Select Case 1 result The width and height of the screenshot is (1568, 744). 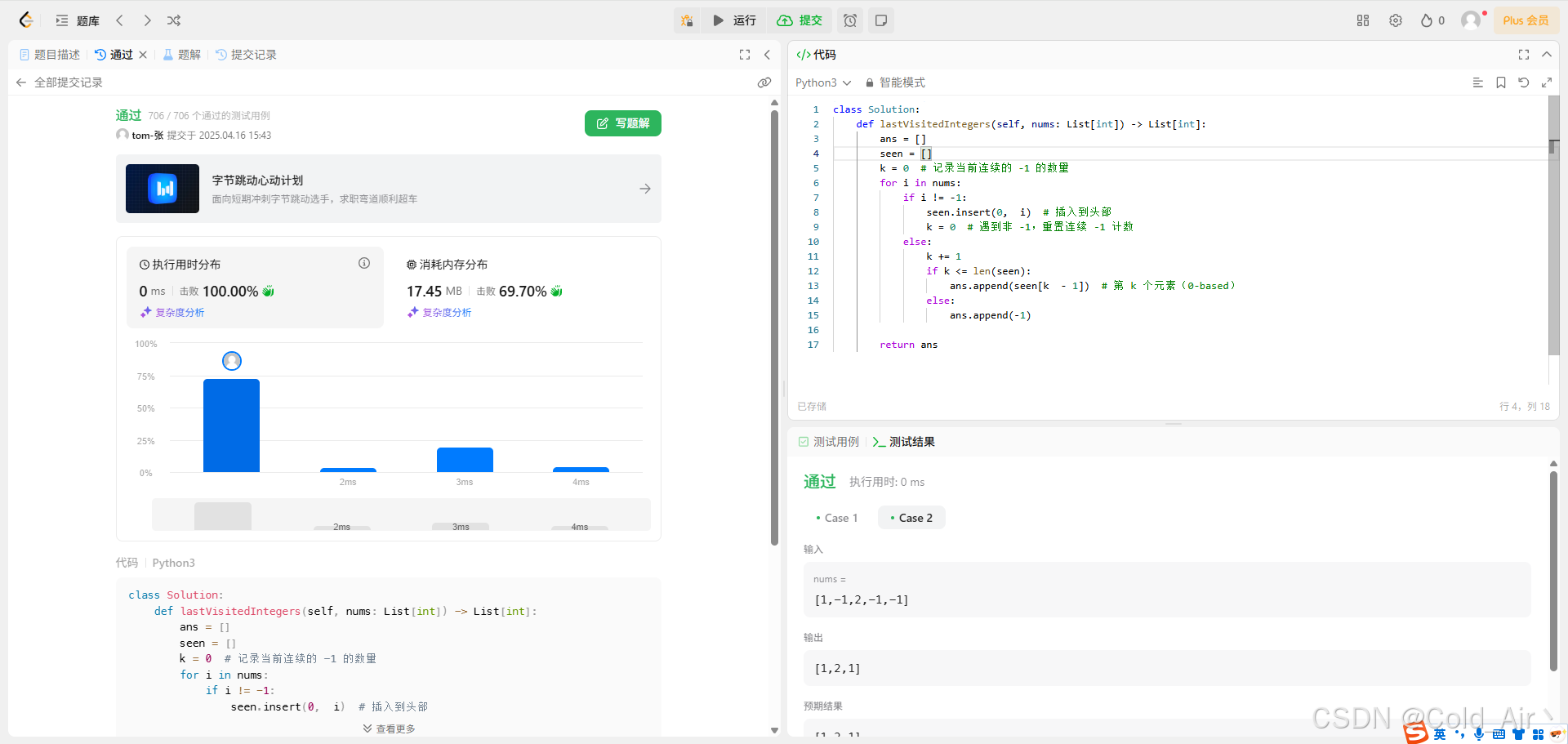click(x=837, y=518)
